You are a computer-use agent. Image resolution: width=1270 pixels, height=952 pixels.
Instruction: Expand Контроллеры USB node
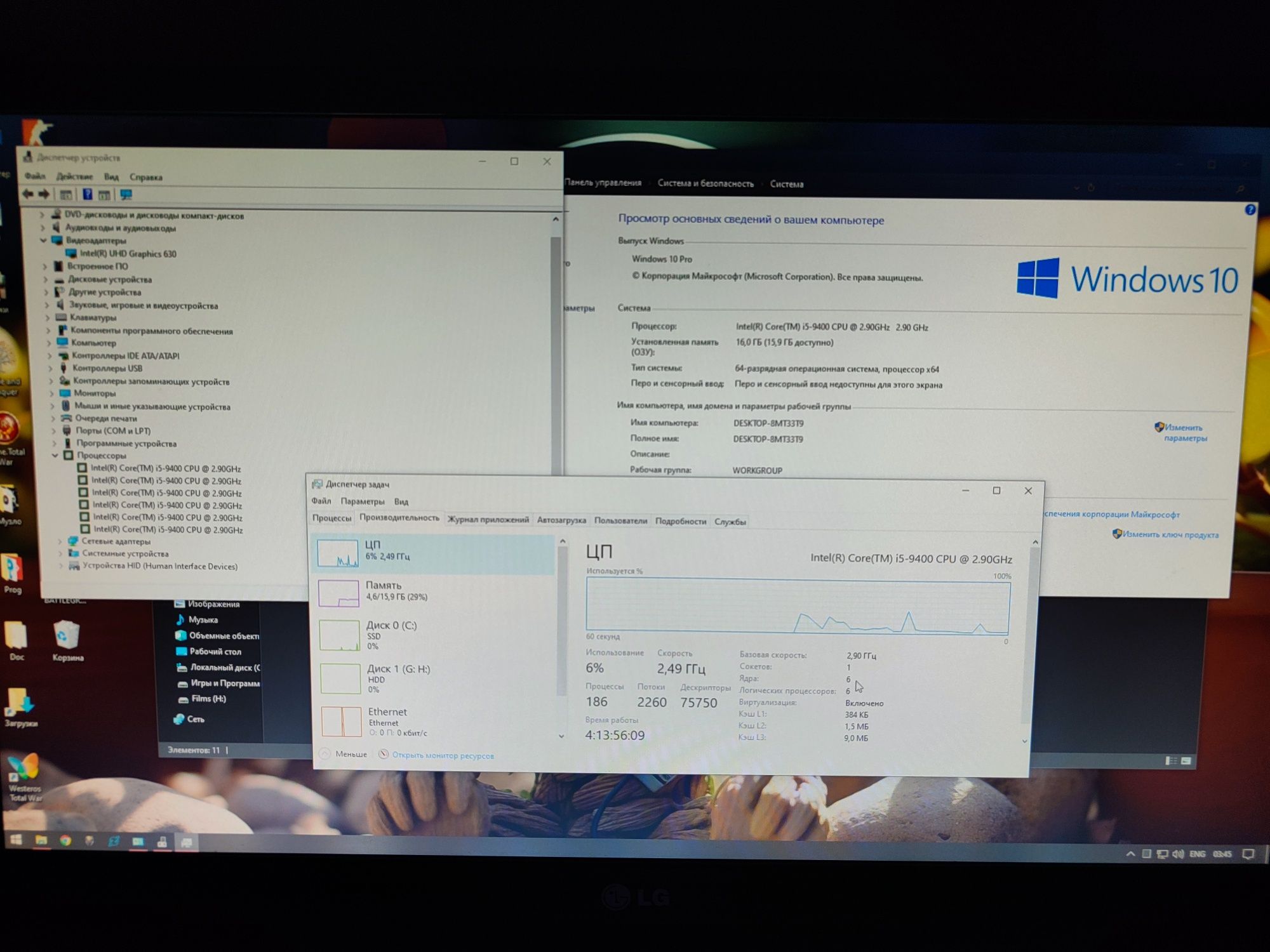point(50,368)
